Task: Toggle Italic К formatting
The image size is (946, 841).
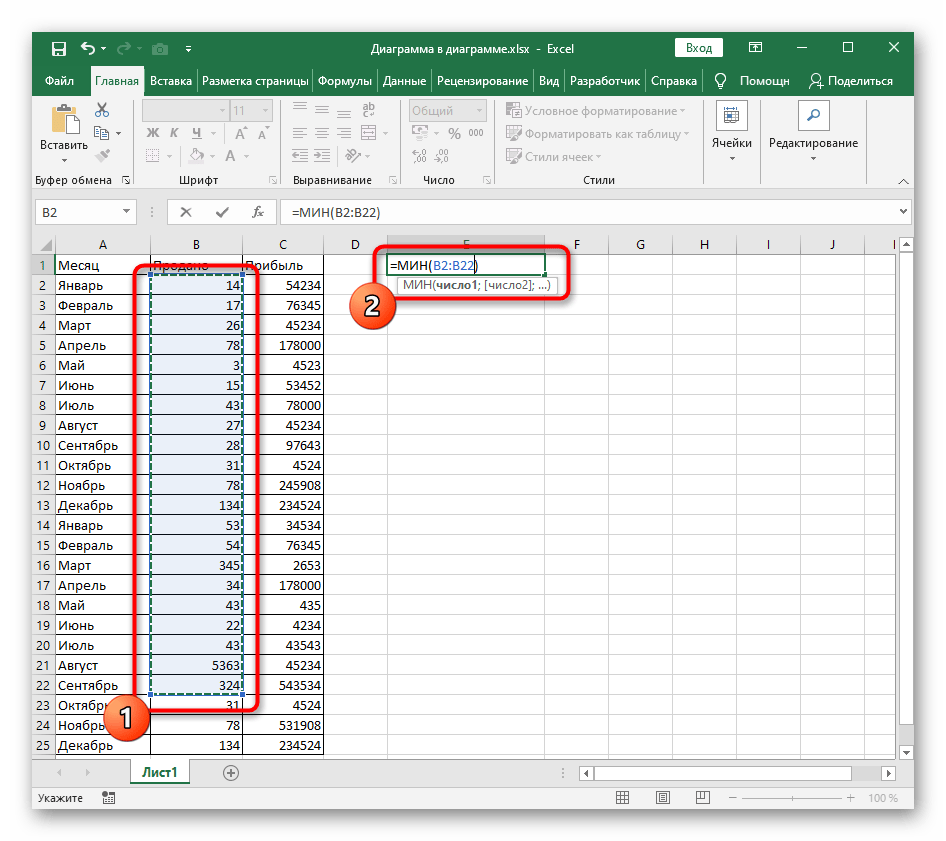Action: (174, 133)
